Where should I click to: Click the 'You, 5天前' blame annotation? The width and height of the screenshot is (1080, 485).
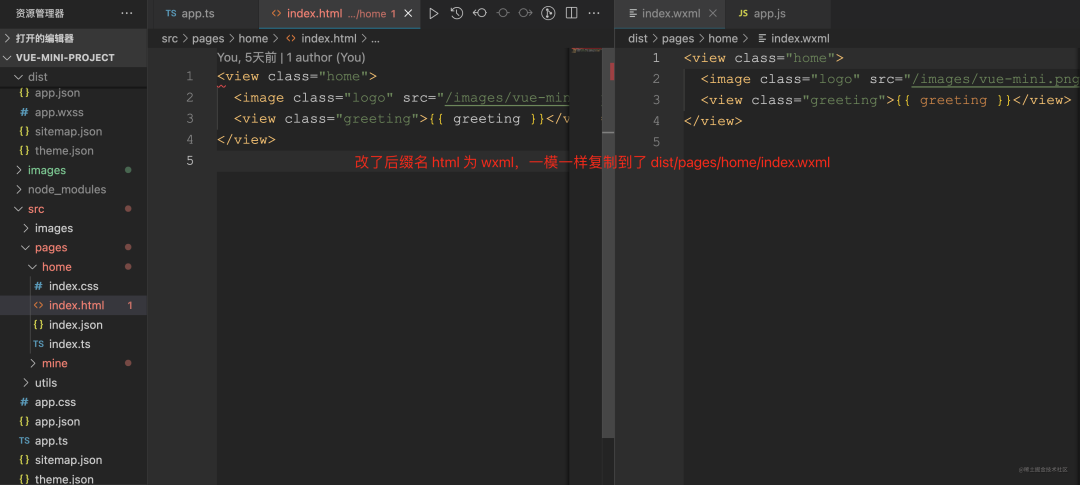click(247, 58)
